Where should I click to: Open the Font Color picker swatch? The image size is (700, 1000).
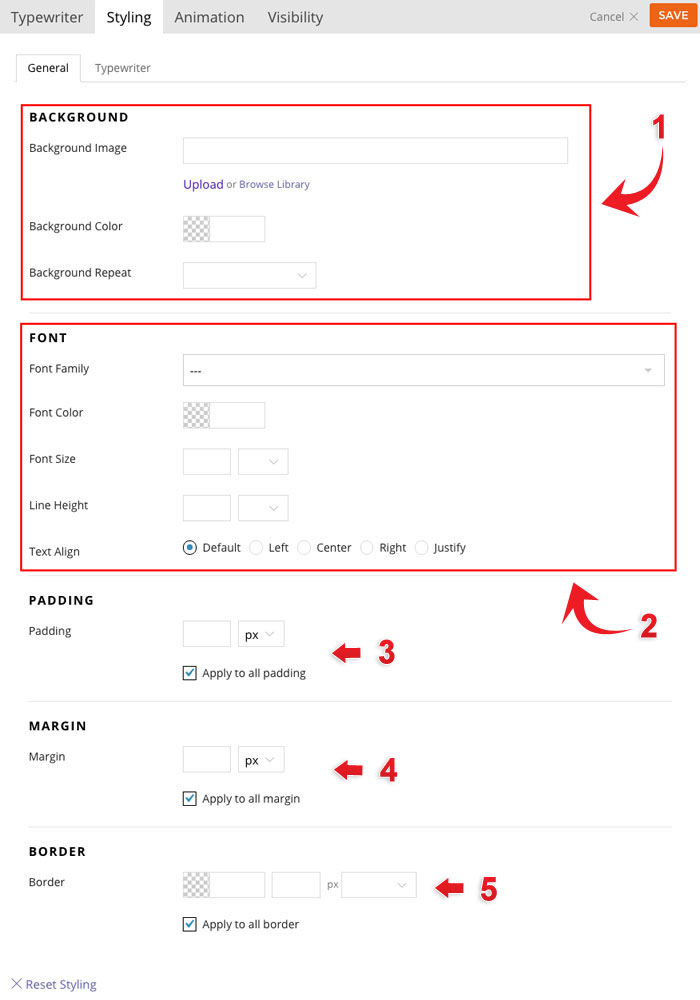(197, 415)
